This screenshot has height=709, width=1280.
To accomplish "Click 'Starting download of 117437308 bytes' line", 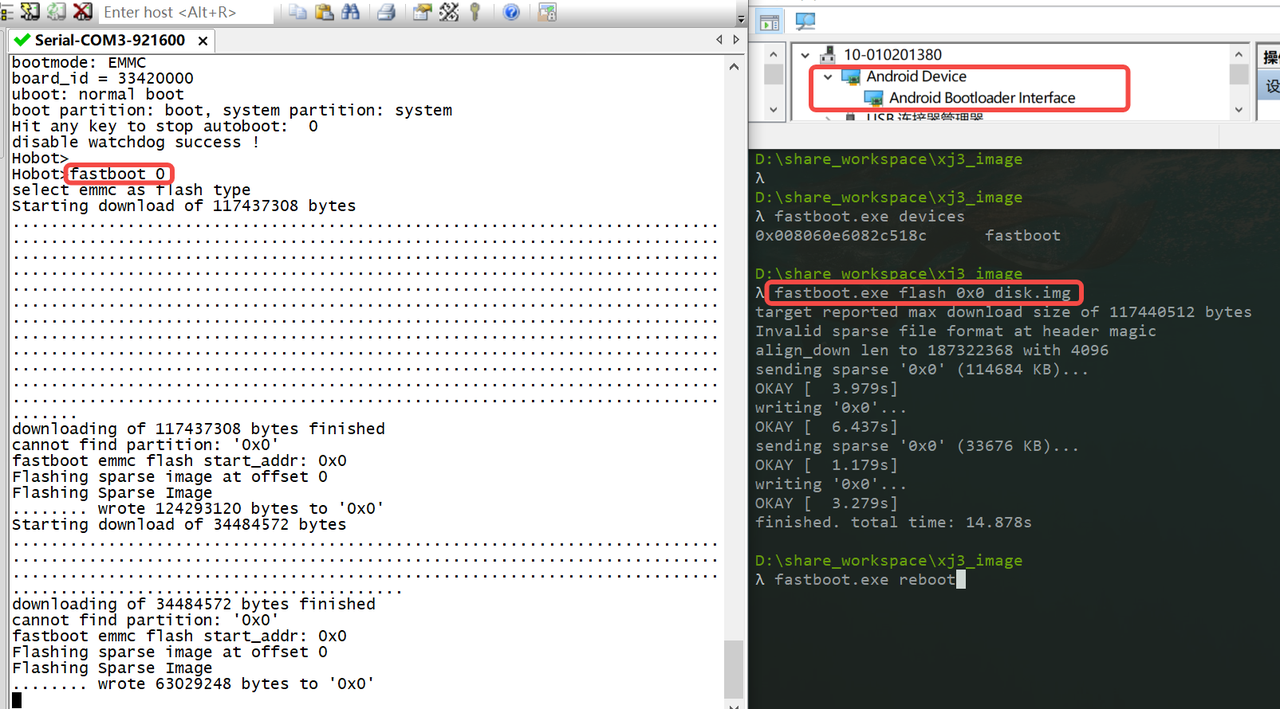I will click(x=184, y=206).
